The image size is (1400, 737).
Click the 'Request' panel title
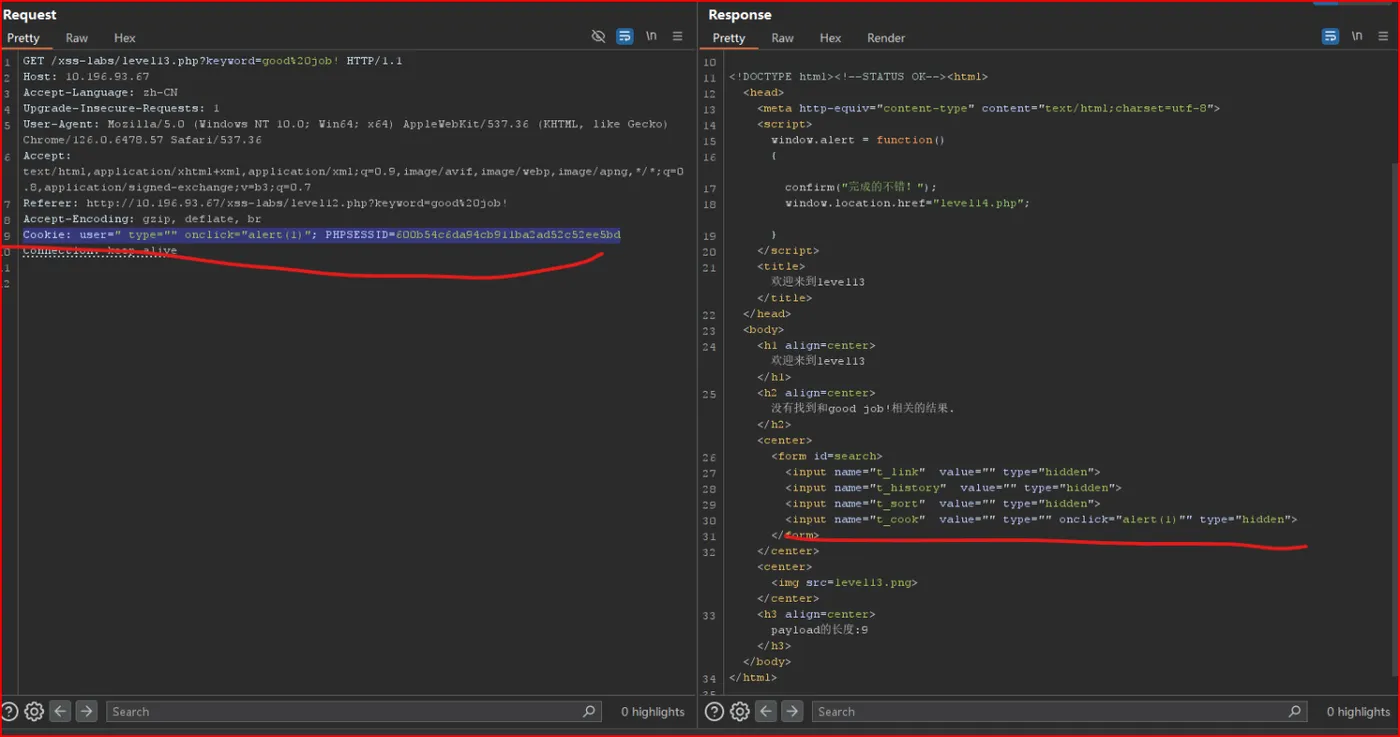click(x=30, y=15)
